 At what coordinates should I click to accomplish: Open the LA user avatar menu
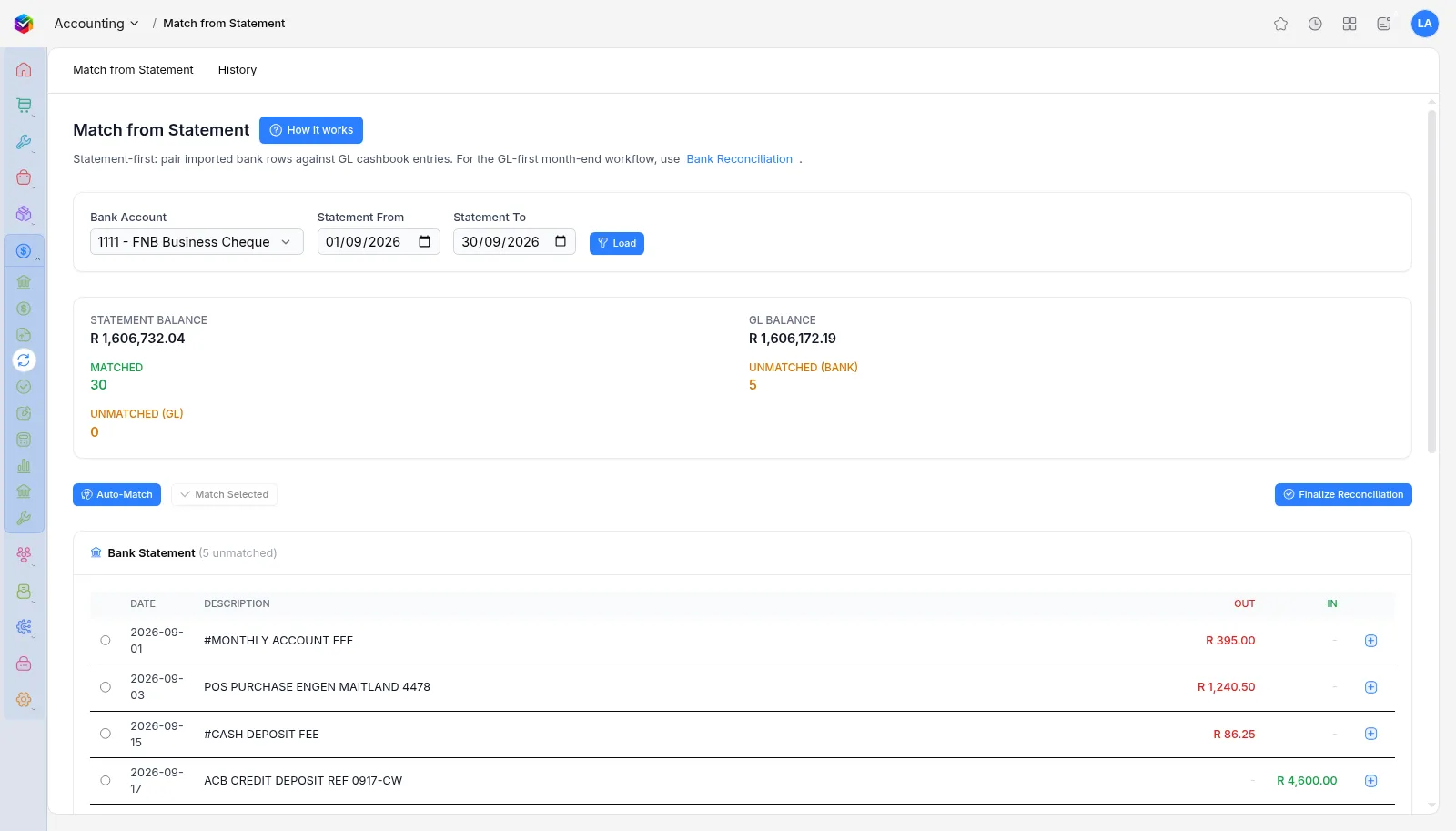1424,24
